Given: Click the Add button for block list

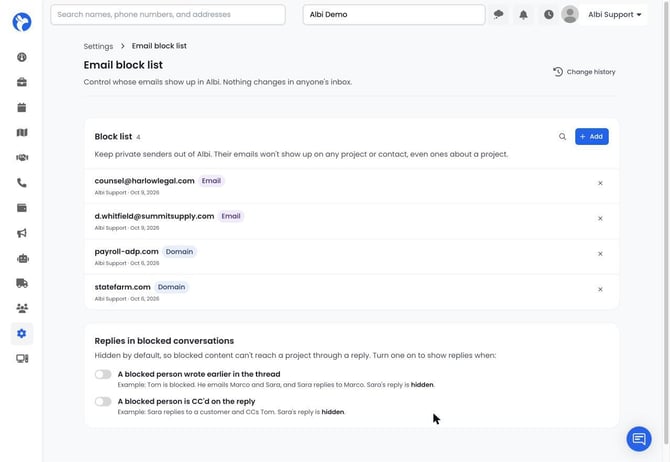Looking at the screenshot, I should [x=591, y=137].
